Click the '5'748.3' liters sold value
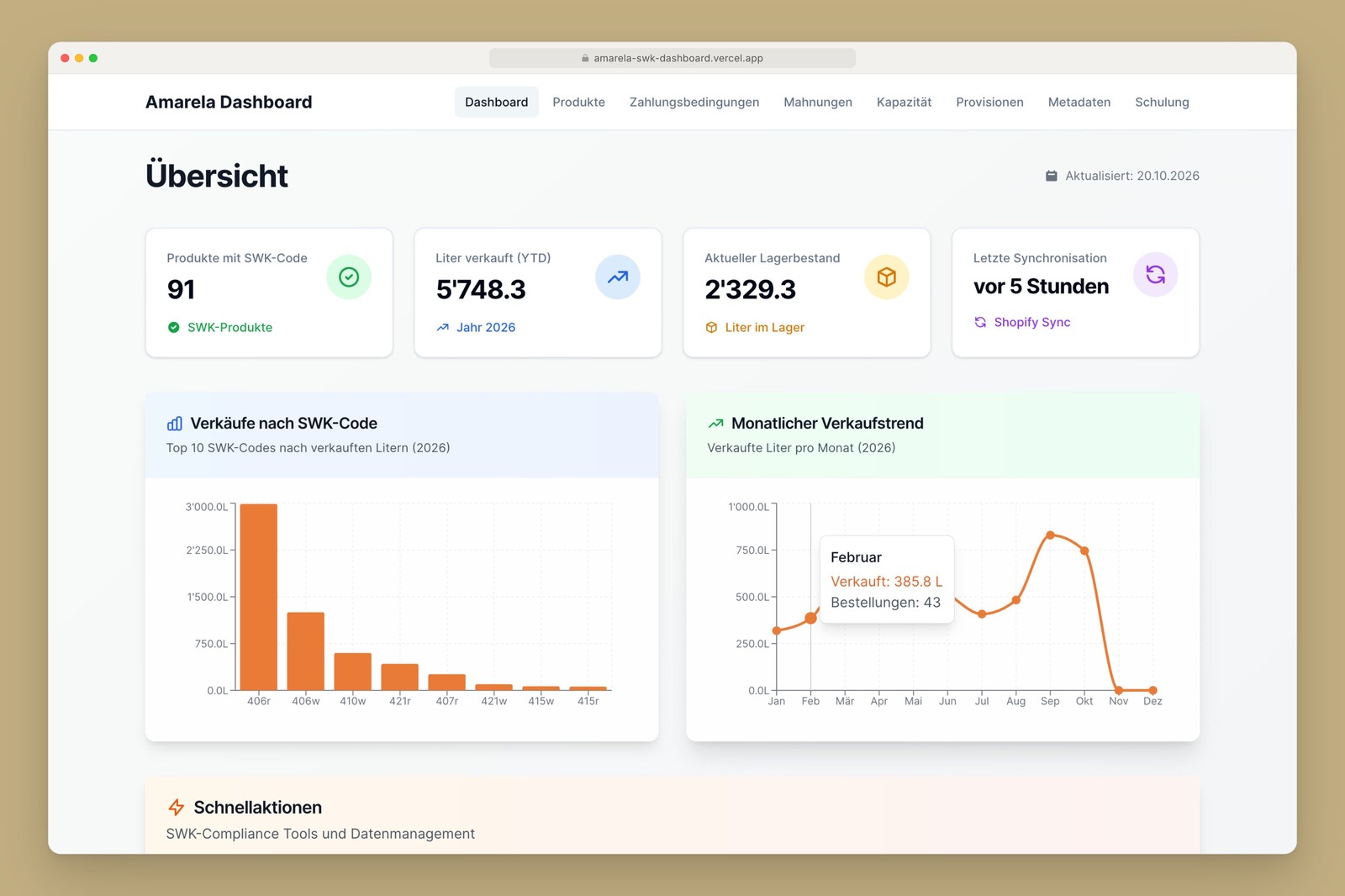 coord(481,290)
